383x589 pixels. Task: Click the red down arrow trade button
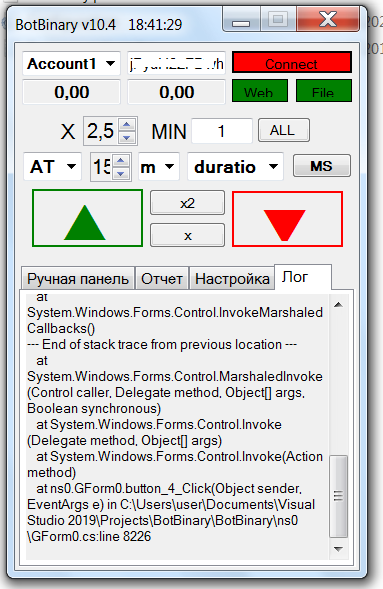pyautogui.click(x=287, y=219)
